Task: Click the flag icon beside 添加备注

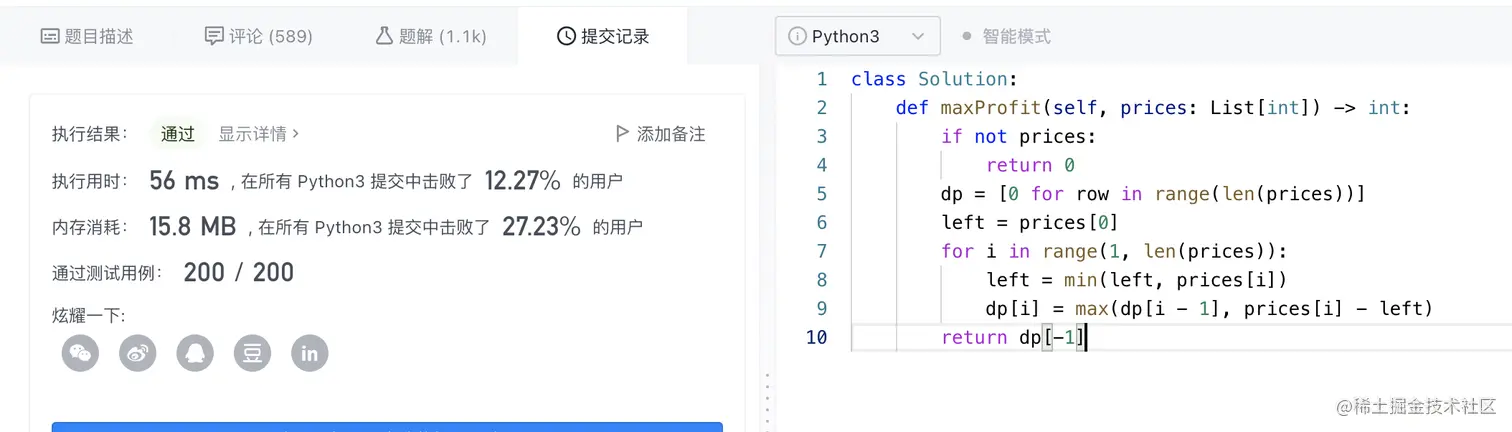Action: (x=622, y=133)
